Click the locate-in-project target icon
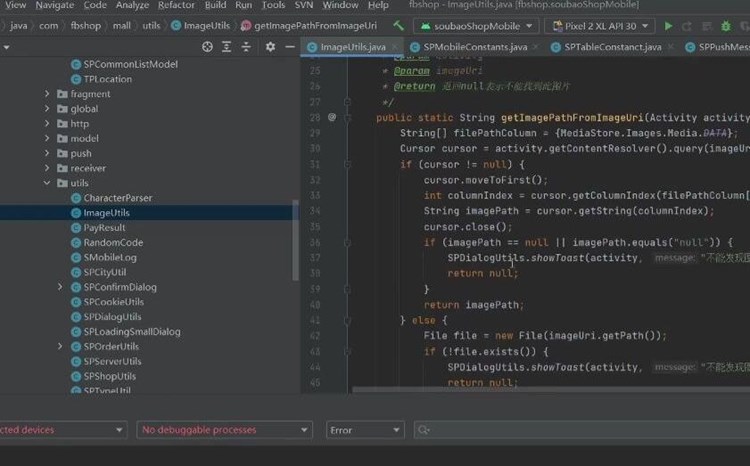The image size is (750, 466). (207, 46)
